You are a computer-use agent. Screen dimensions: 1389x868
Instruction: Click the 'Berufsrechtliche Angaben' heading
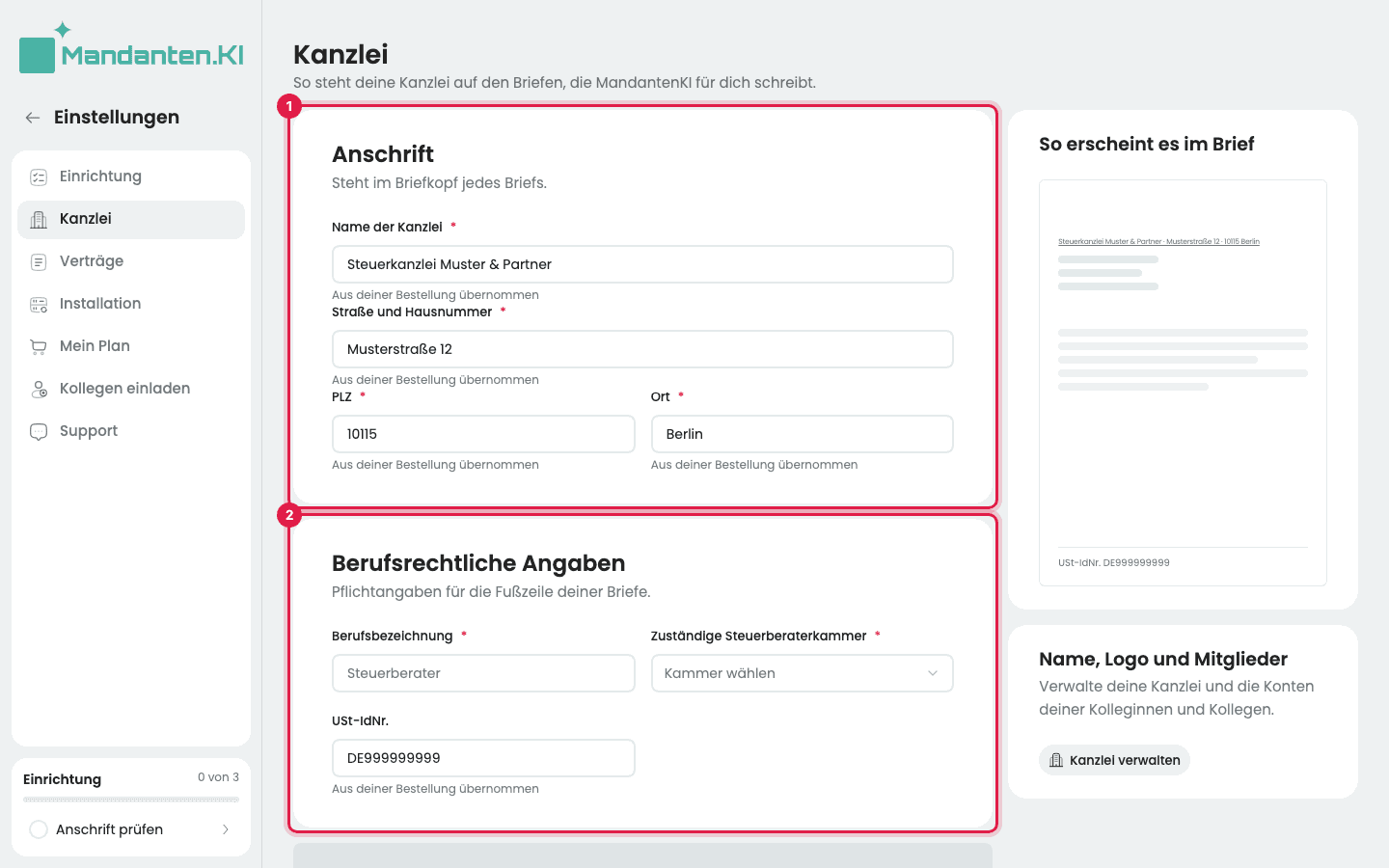click(x=478, y=563)
